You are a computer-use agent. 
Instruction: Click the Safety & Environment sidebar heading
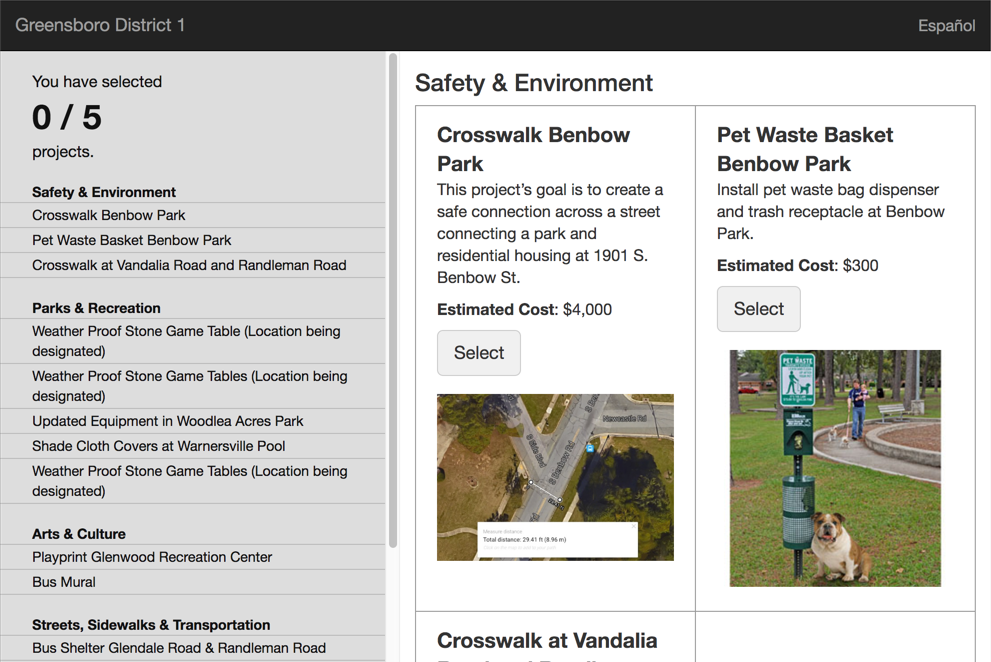coord(104,192)
